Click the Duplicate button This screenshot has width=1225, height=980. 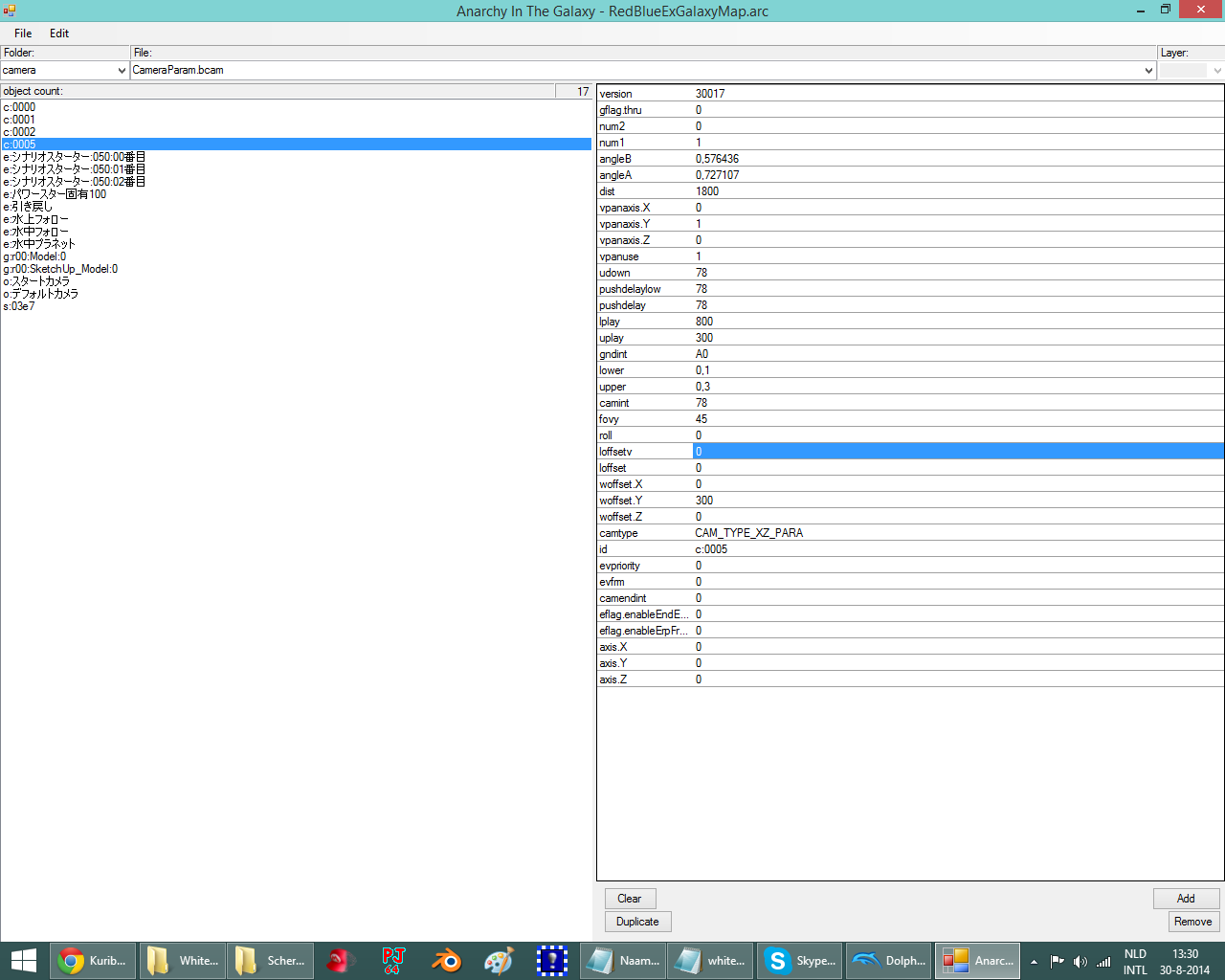[637, 922]
